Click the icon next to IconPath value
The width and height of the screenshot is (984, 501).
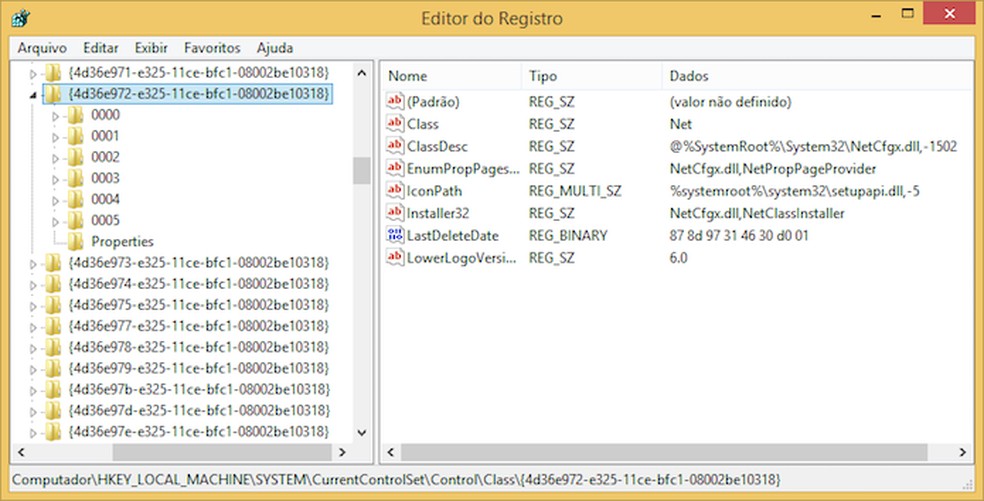click(395, 190)
